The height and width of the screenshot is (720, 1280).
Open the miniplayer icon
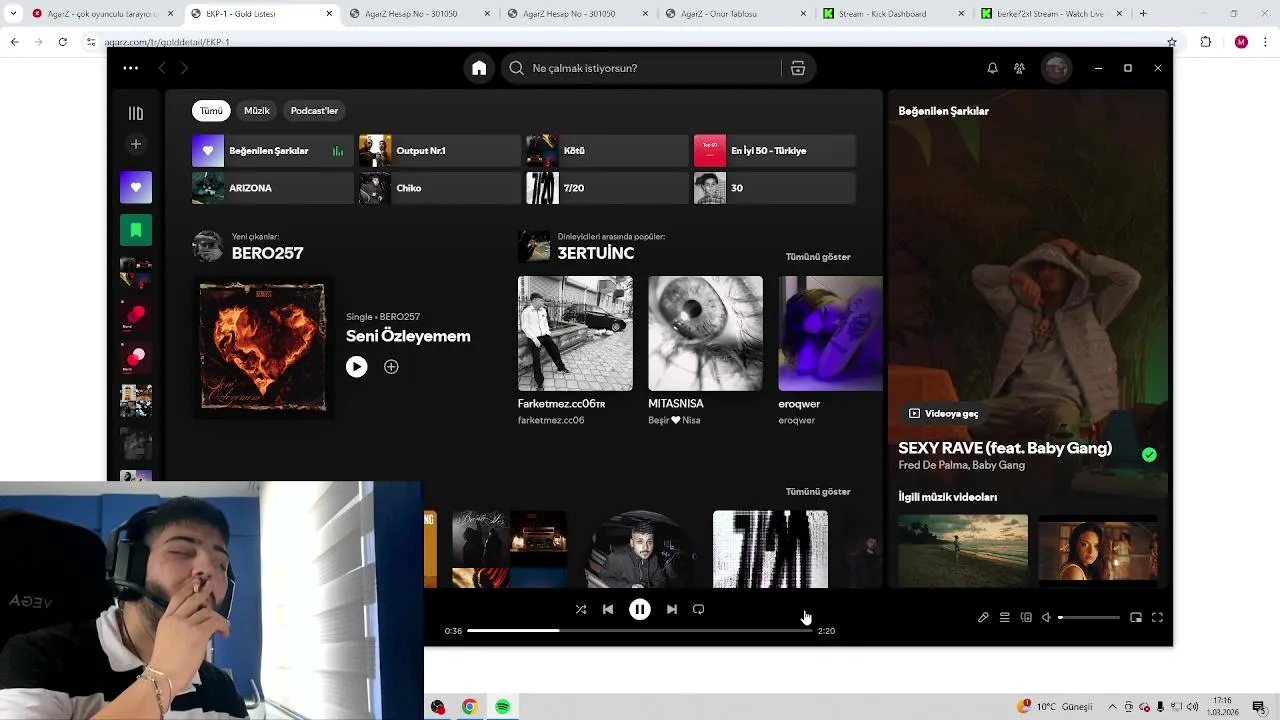(1136, 618)
